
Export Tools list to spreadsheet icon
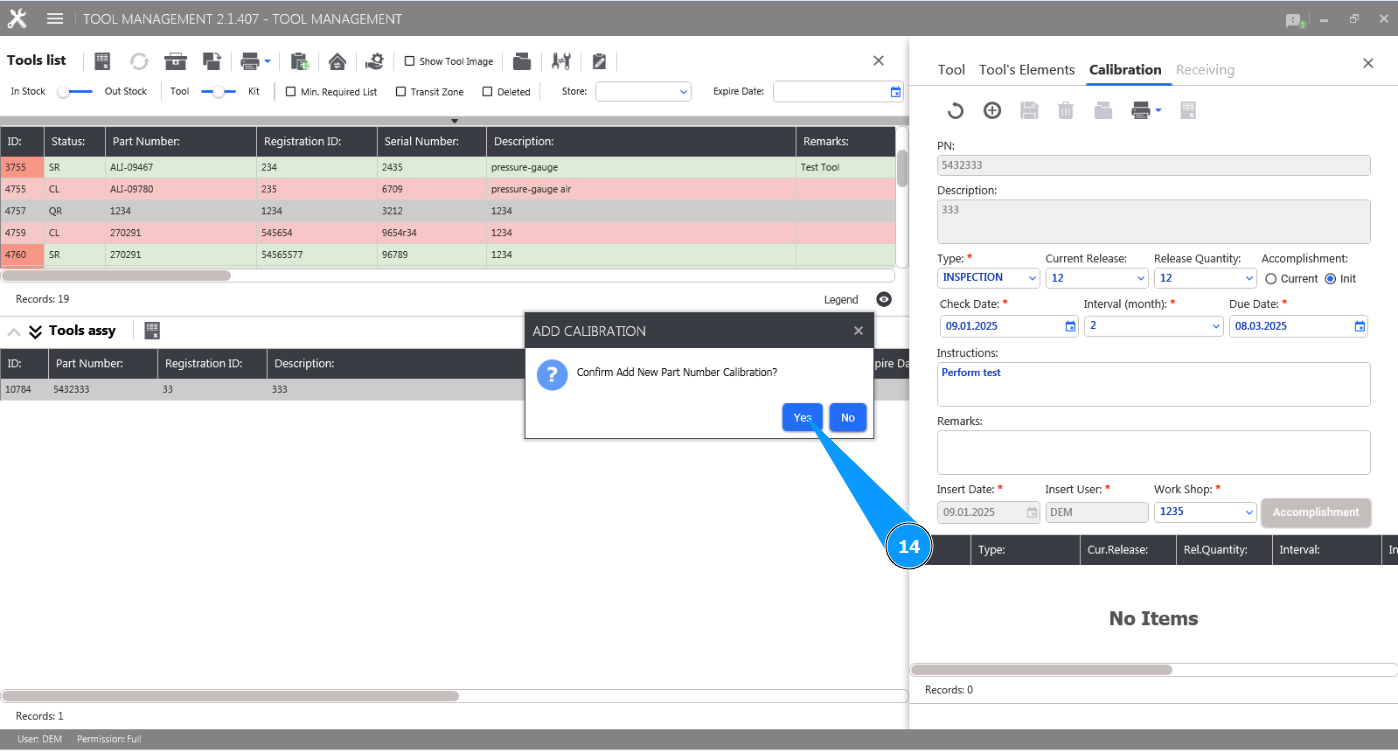pyautogui.click(x=103, y=61)
